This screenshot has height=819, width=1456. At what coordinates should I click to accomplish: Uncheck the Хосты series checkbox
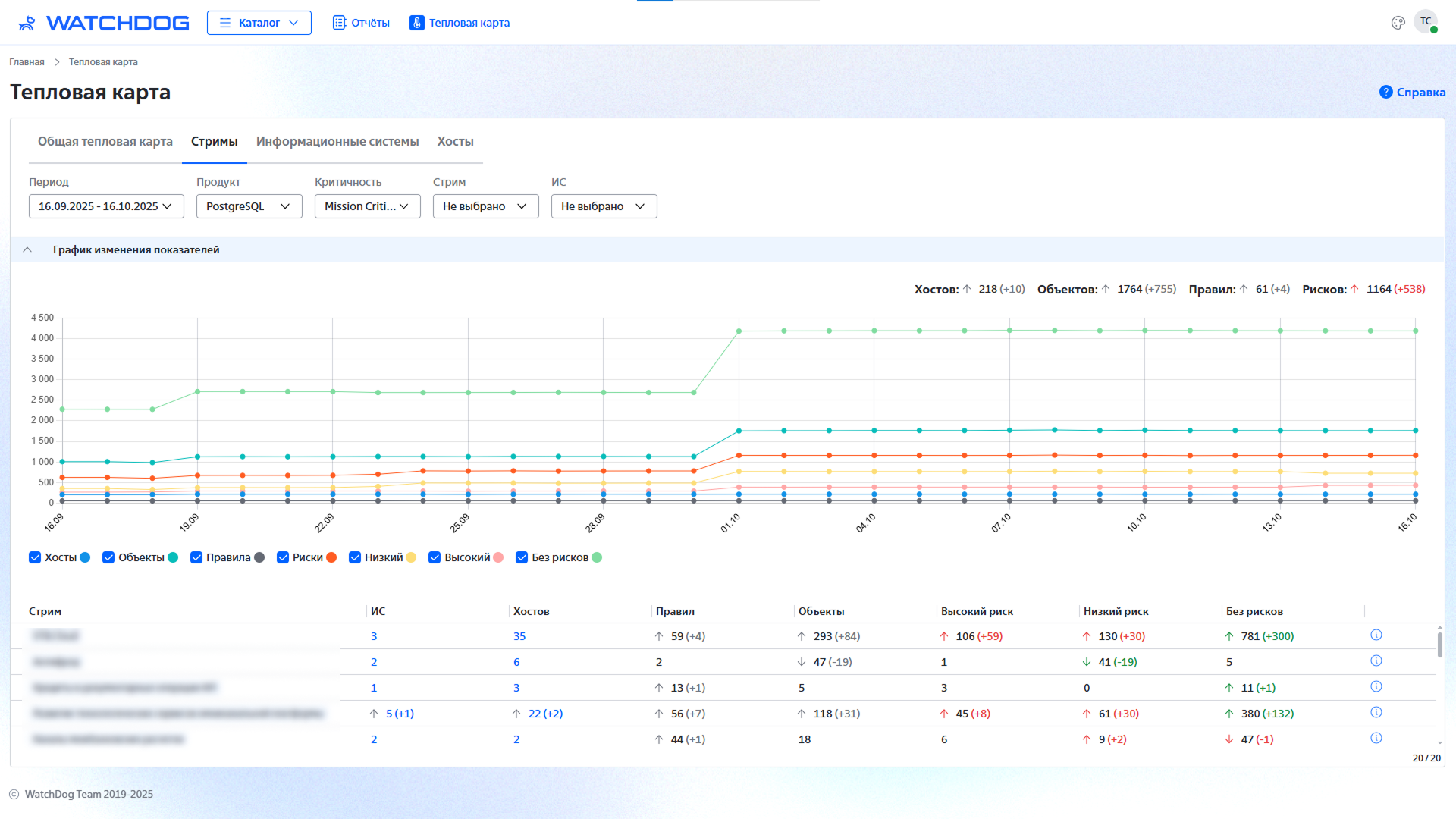[x=35, y=557]
